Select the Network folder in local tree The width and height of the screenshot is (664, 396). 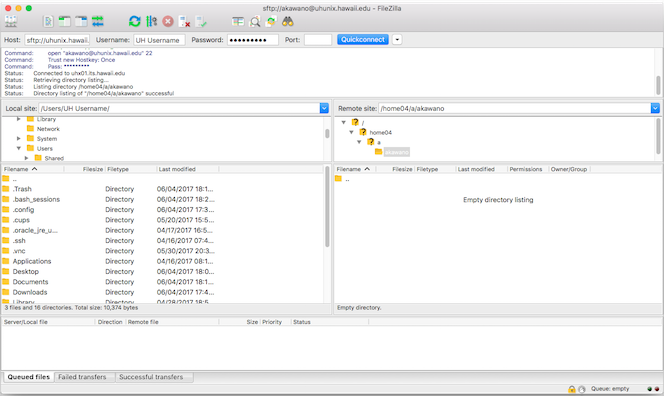[43, 129]
